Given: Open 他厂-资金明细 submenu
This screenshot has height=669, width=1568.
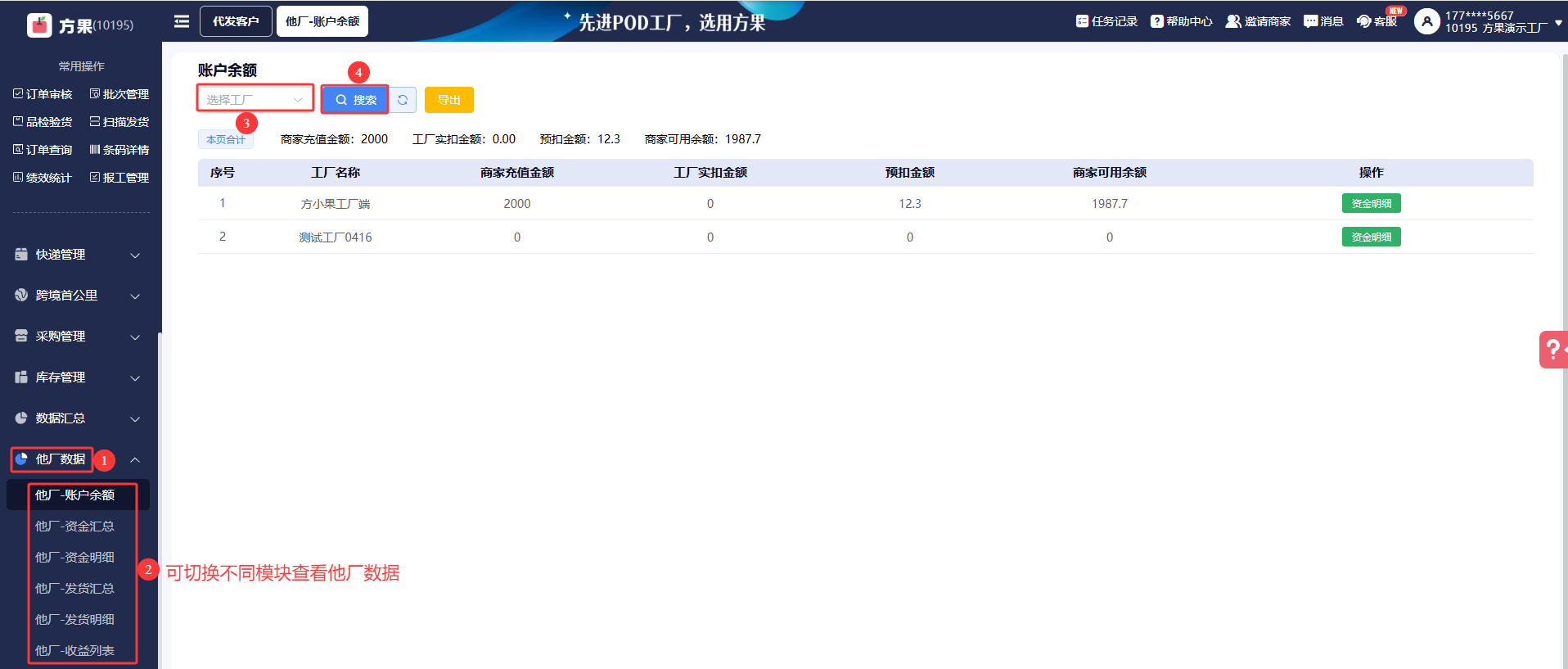Looking at the screenshot, I should [x=74, y=557].
